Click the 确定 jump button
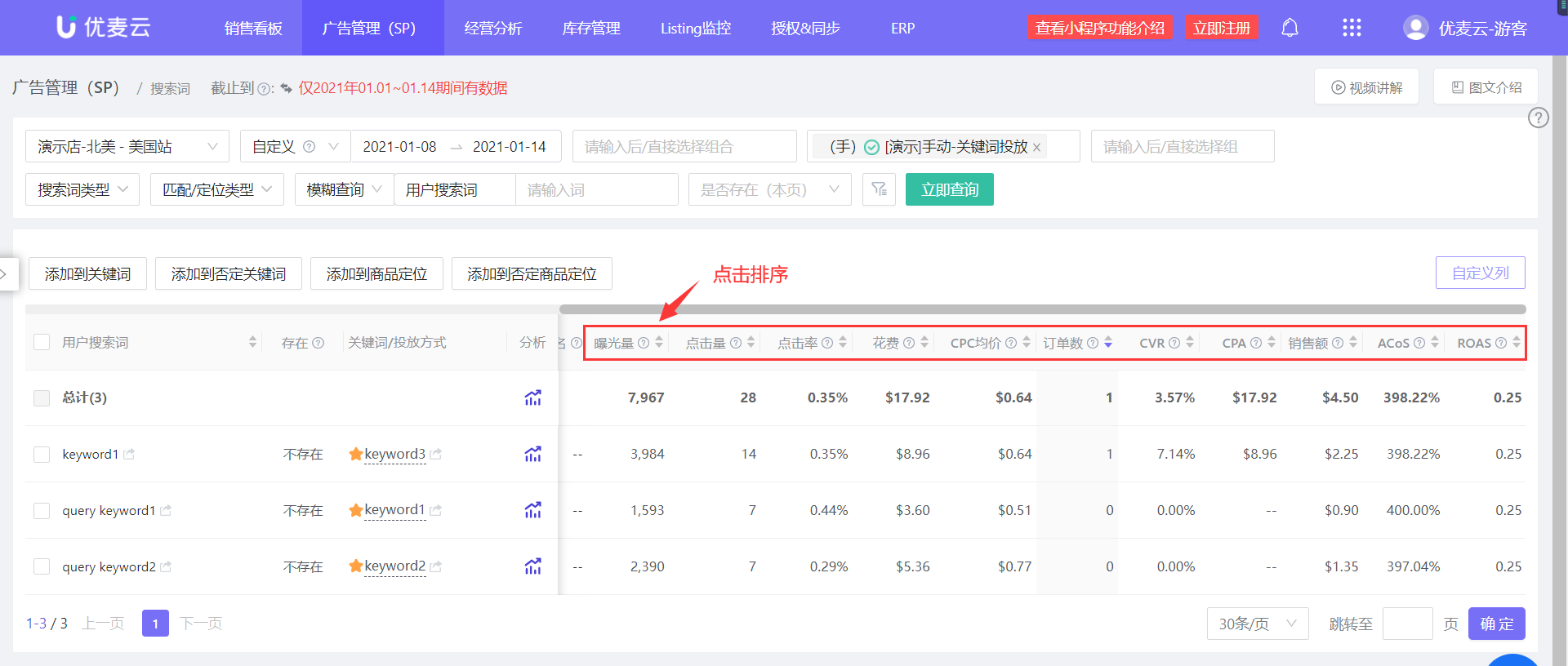This screenshot has height=666, width=1568. (1497, 624)
